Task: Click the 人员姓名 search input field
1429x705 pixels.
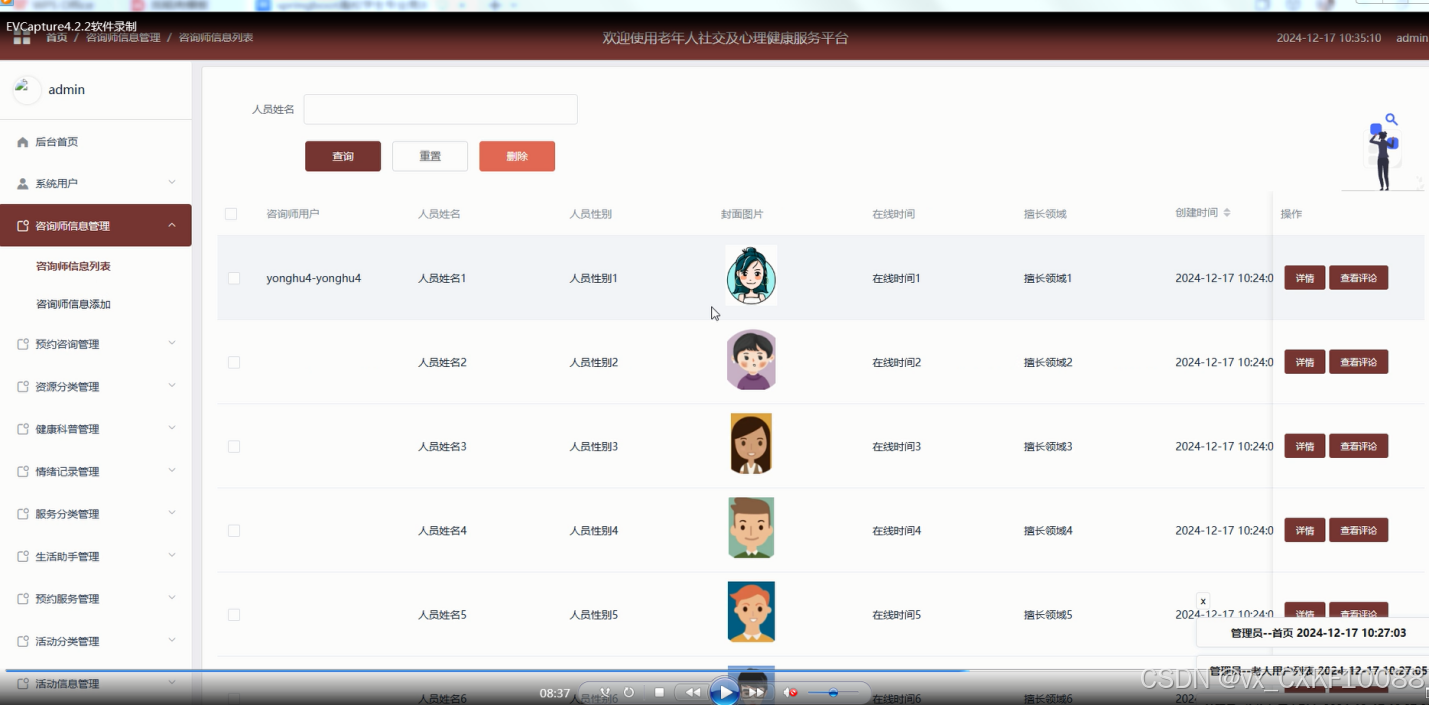Action: click(441, 109)
